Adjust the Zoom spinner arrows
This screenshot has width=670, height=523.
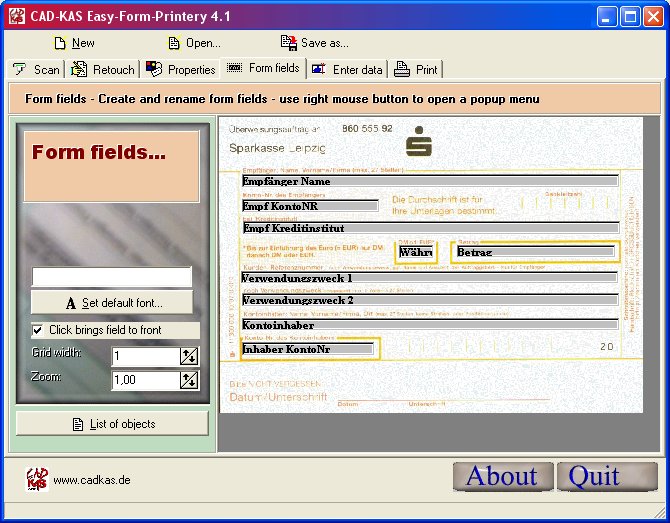coord(188,379)
